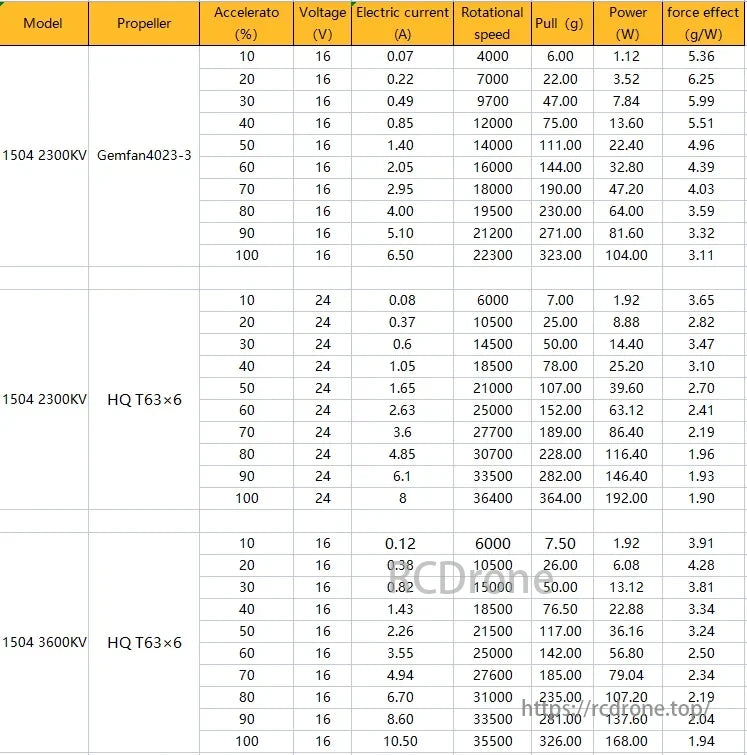Select the 22300 rotational speed cell

[x=492, y=255]
